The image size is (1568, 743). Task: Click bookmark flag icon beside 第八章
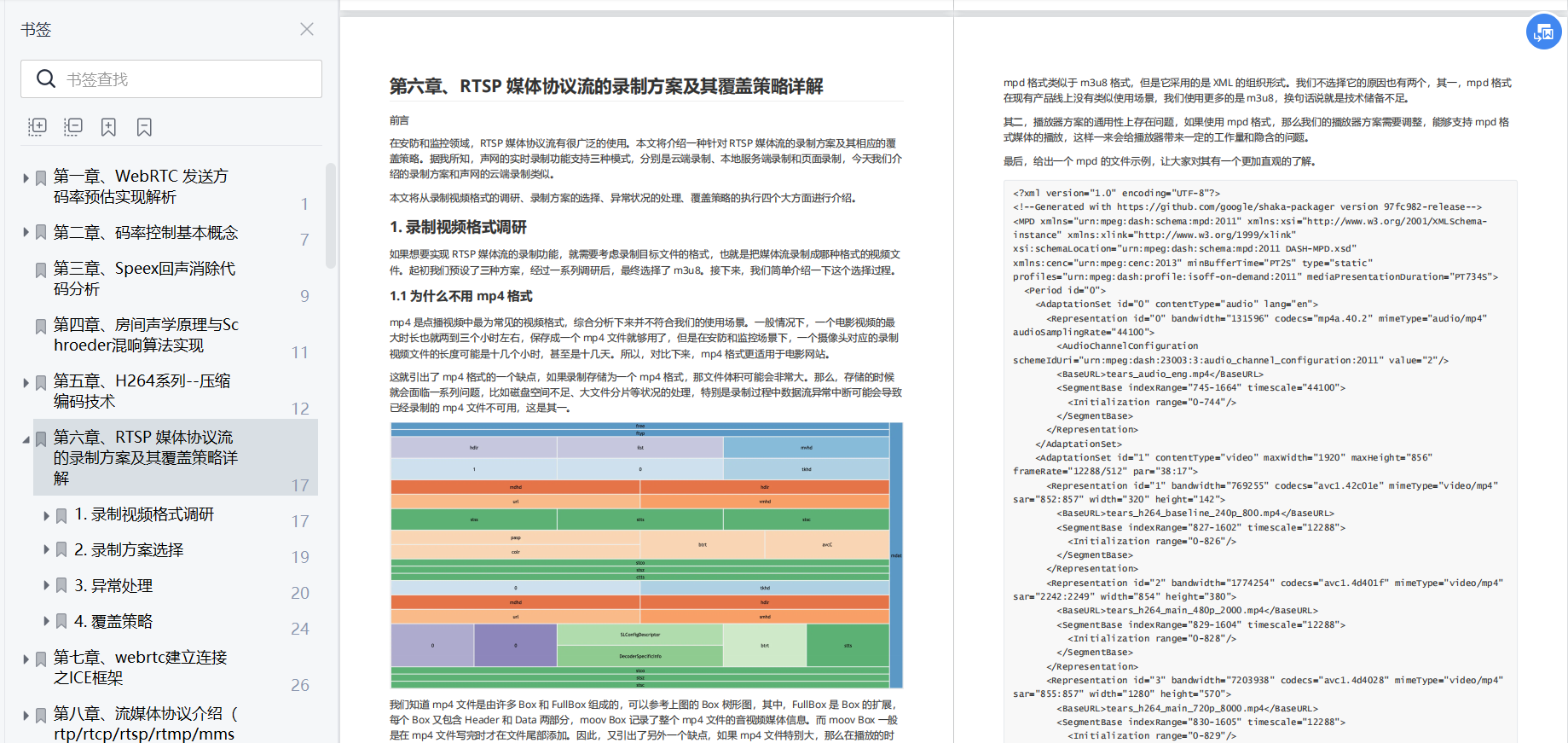41,716
